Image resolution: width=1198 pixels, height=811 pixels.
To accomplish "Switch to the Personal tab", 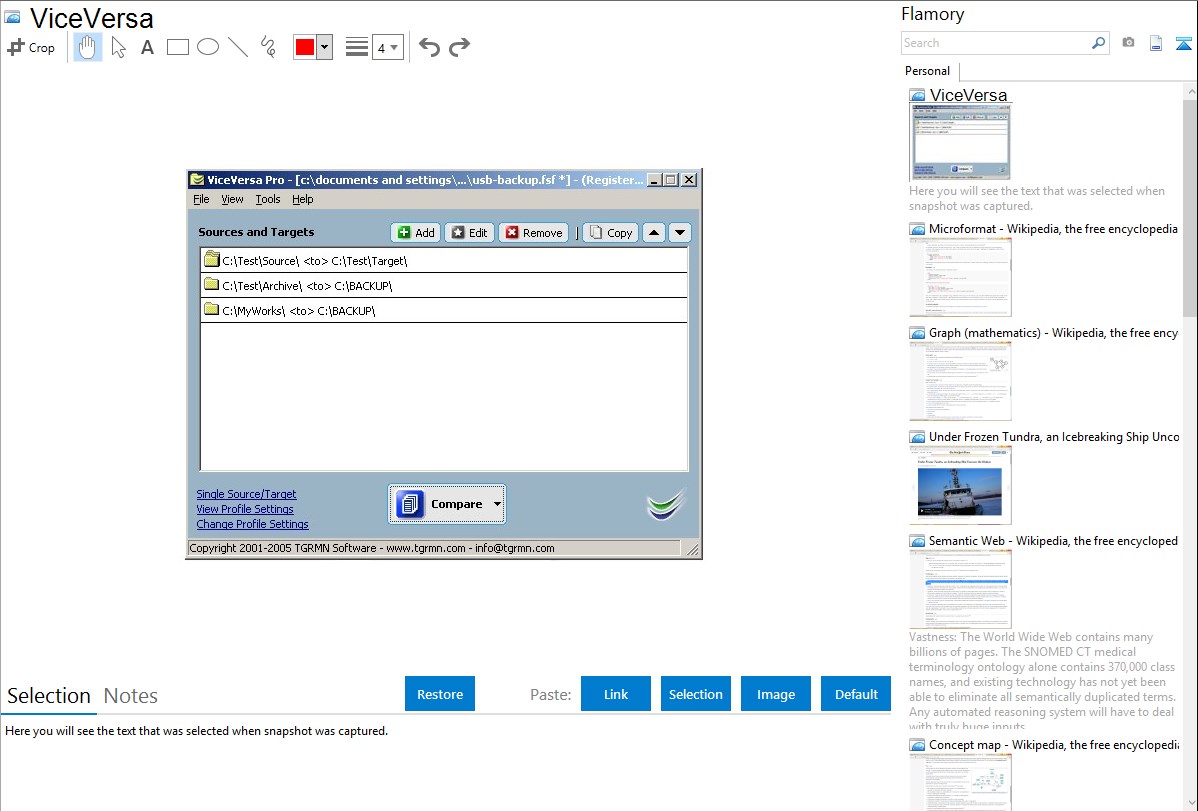I will tap(928, 70).
